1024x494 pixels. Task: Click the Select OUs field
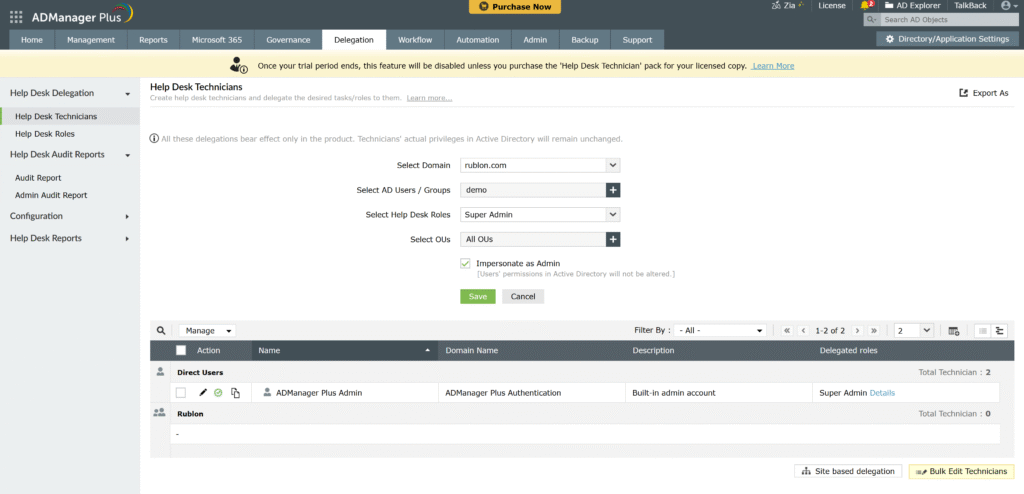click(533, 240)
